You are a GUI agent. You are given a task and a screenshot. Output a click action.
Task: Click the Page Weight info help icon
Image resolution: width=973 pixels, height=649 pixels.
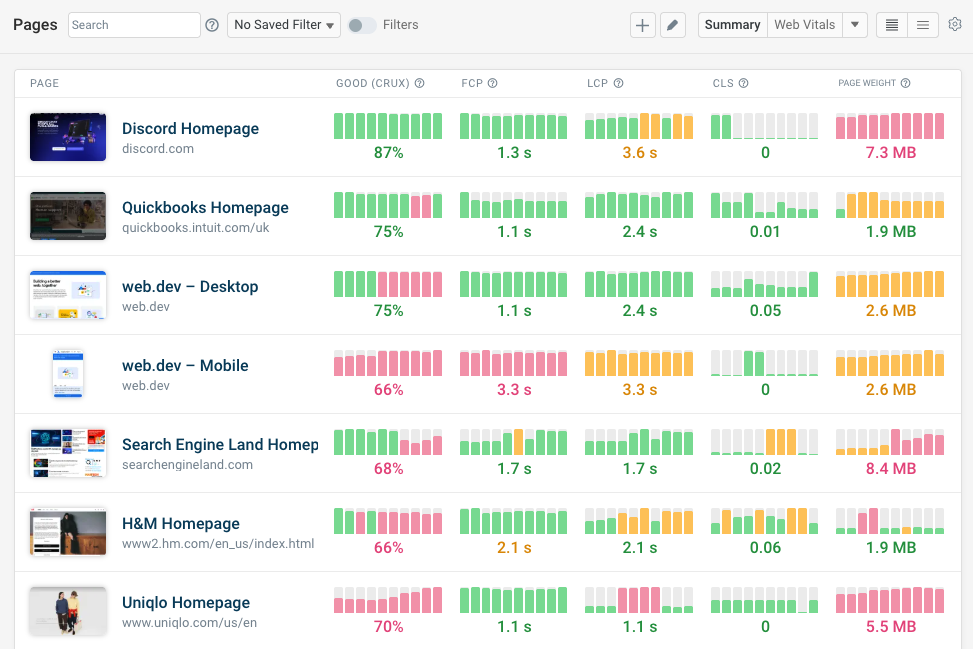pyautogui.click(x=906, y=84)
